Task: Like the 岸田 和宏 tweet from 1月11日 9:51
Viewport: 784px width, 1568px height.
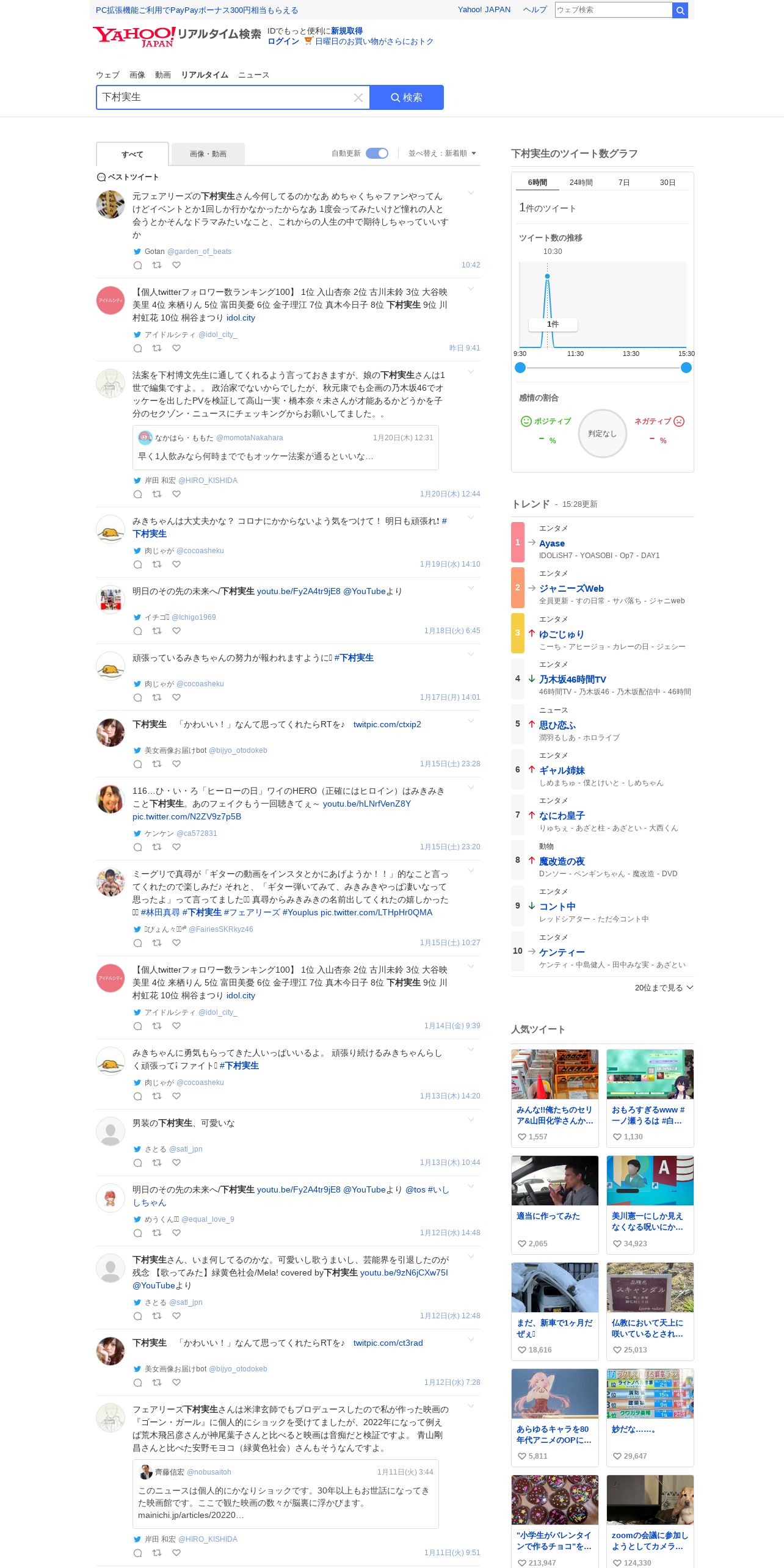Action: tap(176, 1553)
